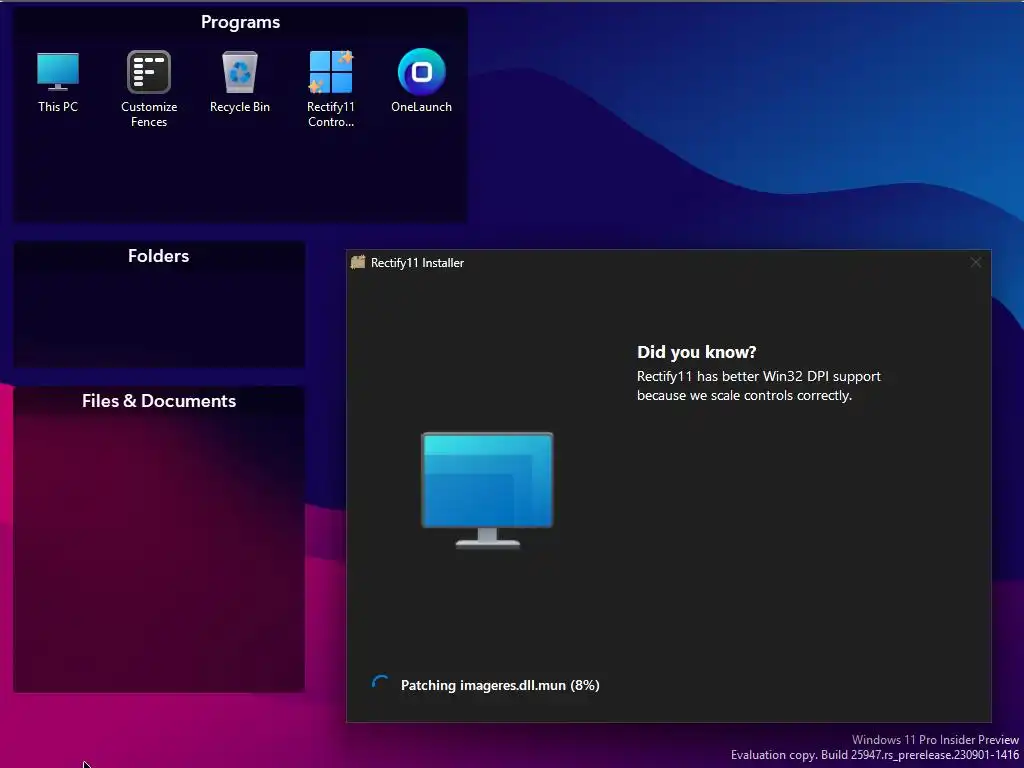Click the large monitor image in installer
The image size is (1024, 768).
pos(487,490)
